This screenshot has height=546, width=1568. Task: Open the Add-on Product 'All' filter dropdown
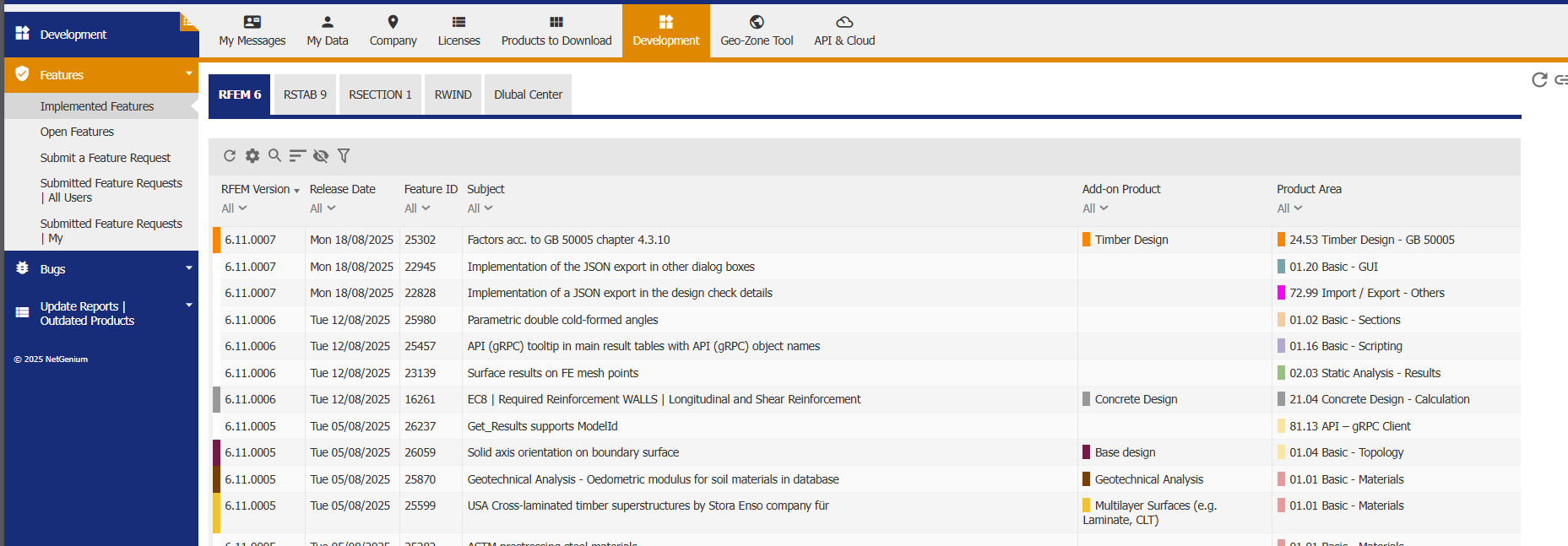tap(1095, 208)
